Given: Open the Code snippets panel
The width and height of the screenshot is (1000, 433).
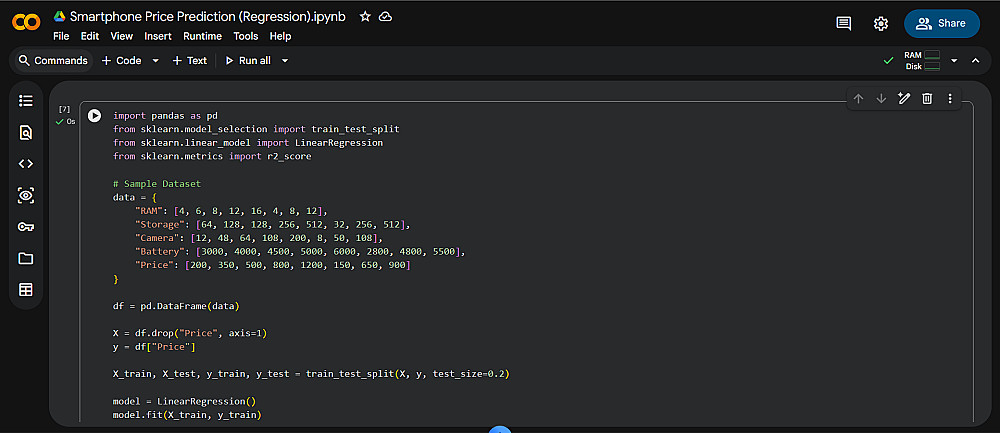Looking at the screenshot, I should click(26, 164).
